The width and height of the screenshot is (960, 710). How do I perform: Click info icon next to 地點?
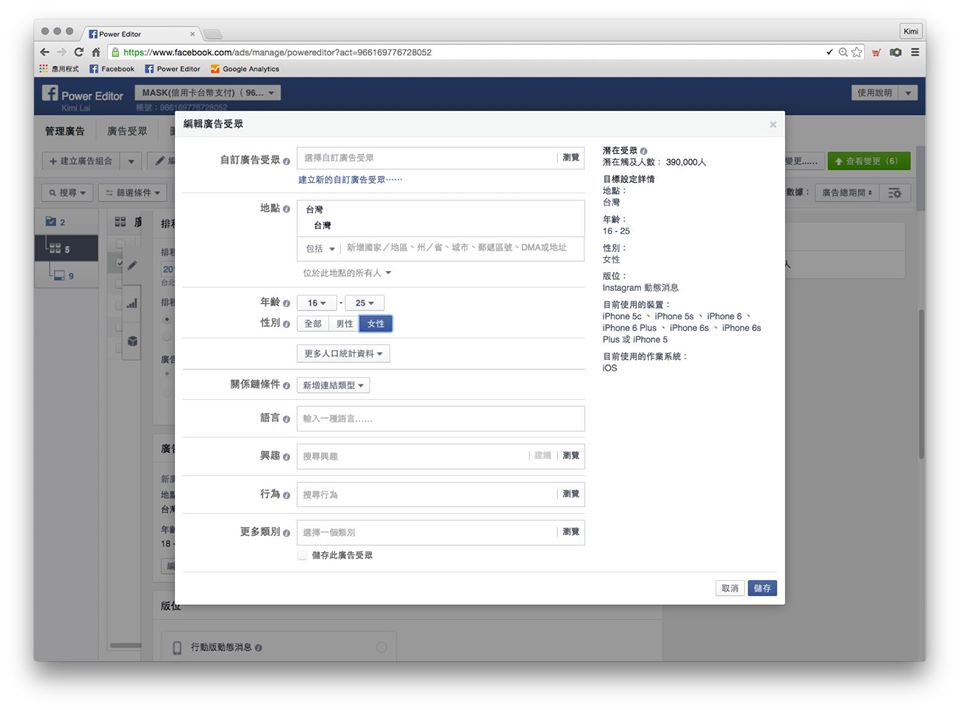(x=286, y=209)
